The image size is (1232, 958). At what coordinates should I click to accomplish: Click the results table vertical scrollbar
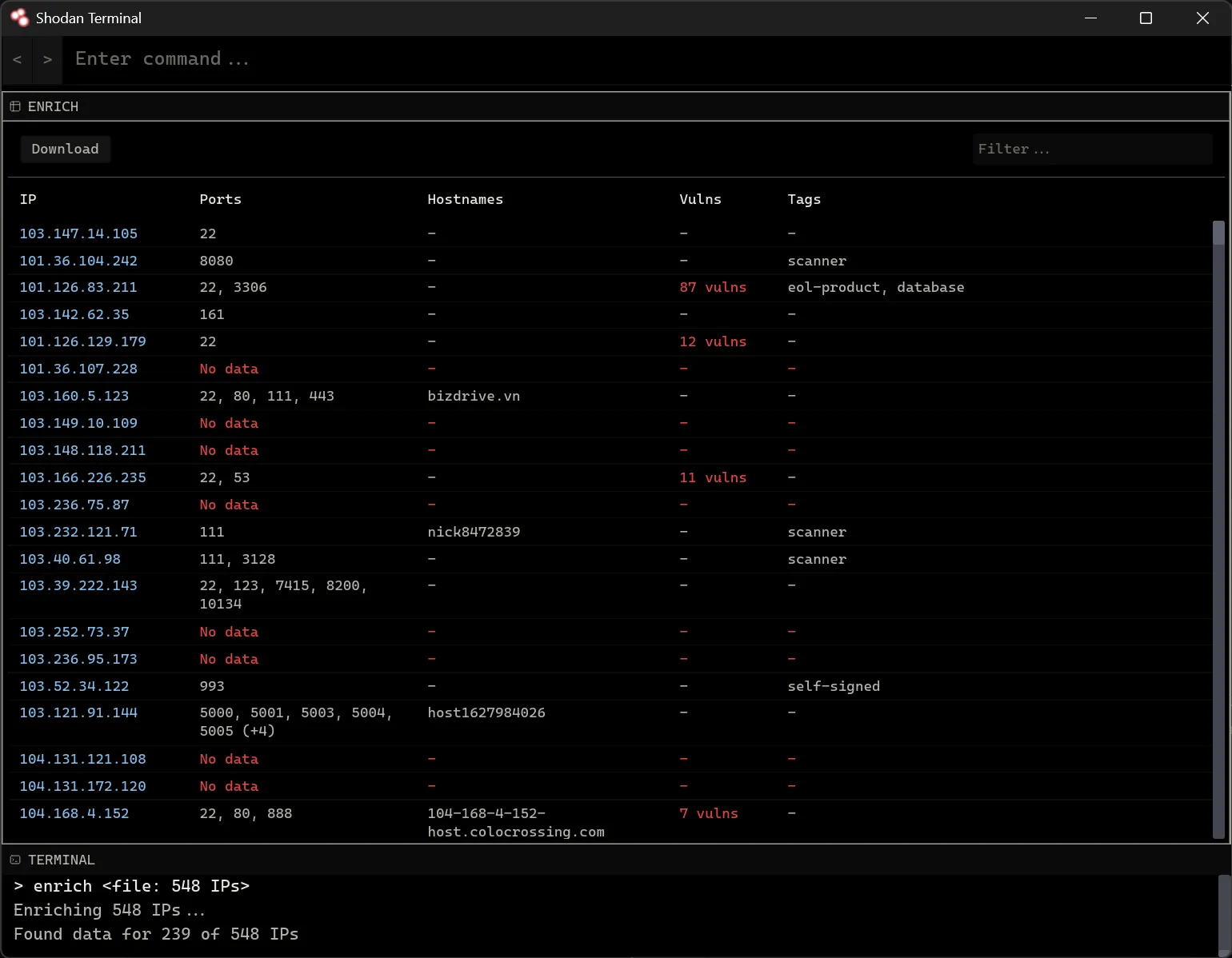[1219, 529]
